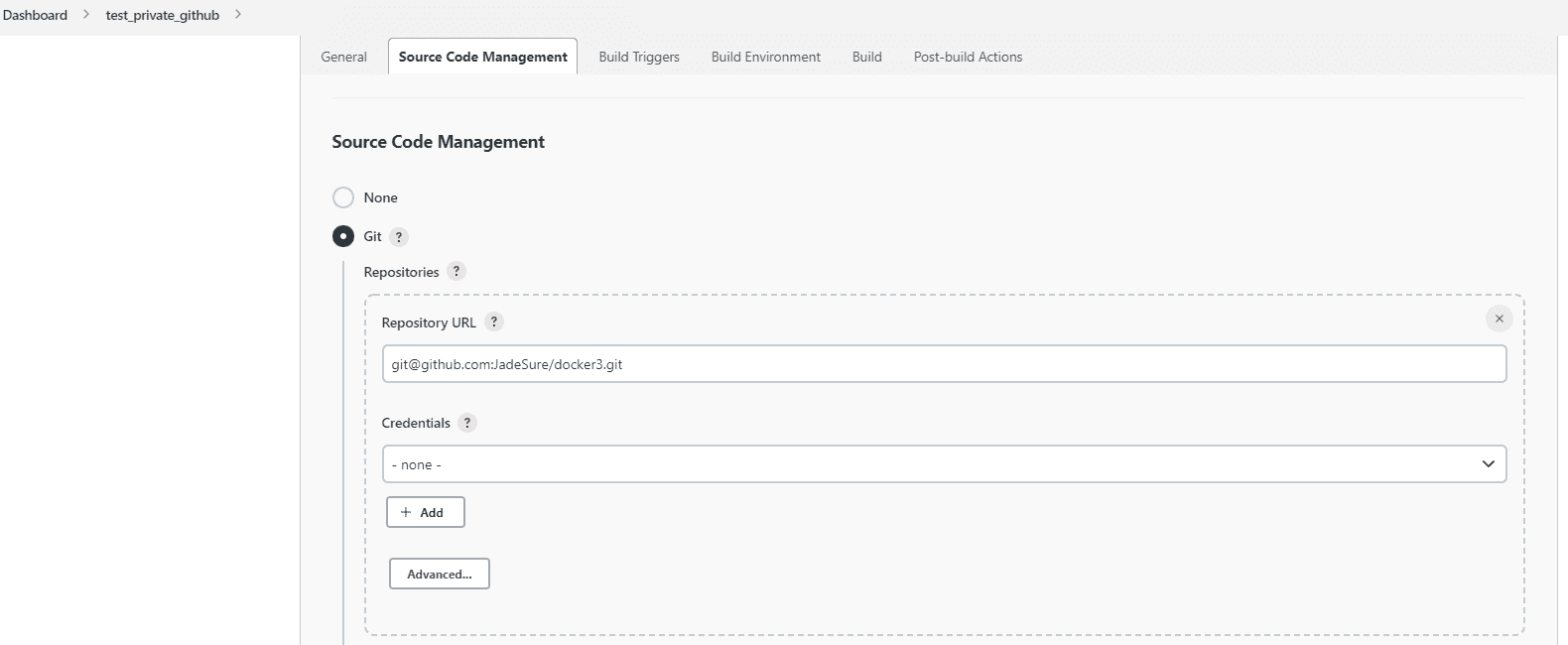Screen dimensions: 1568x645
Task: Expand the chevron after test_private_github breadcrumb
Action: (x=238, y=15)
